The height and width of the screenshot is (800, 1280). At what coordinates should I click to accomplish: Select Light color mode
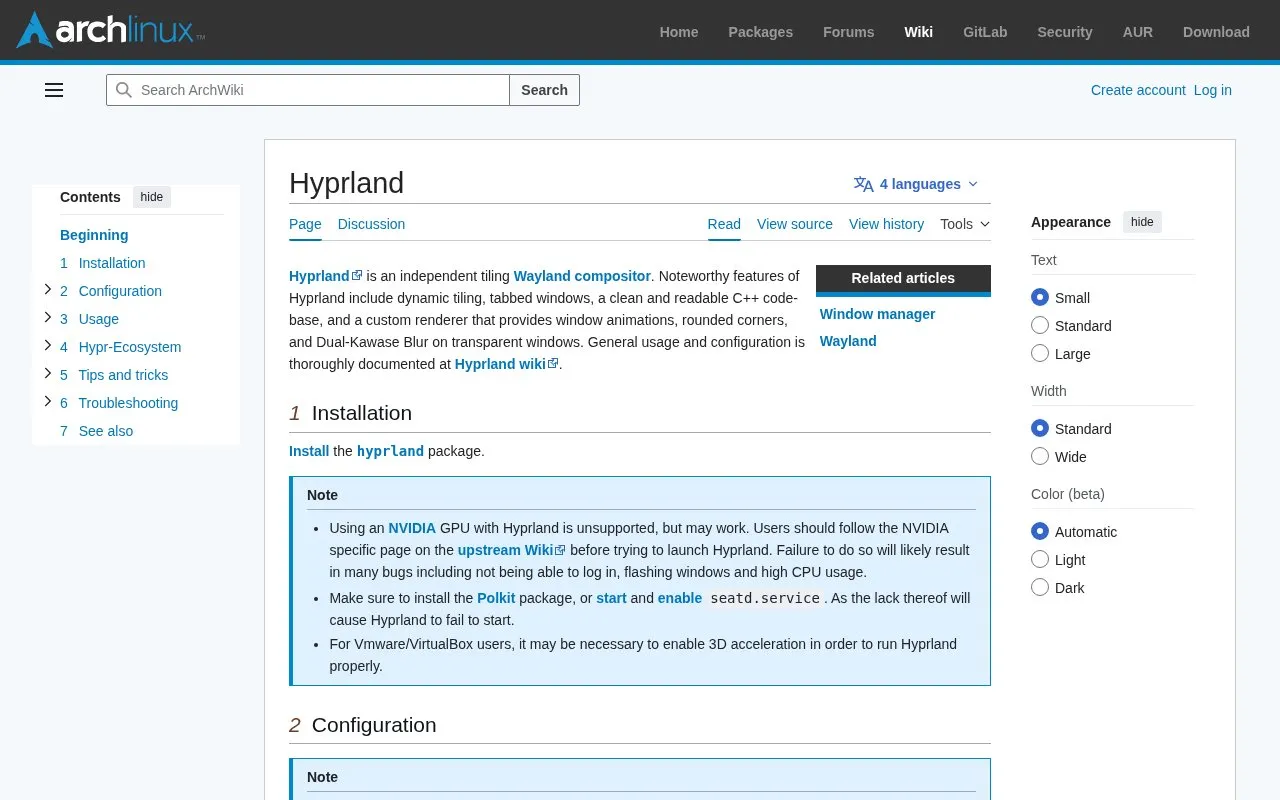(1040, 560)
